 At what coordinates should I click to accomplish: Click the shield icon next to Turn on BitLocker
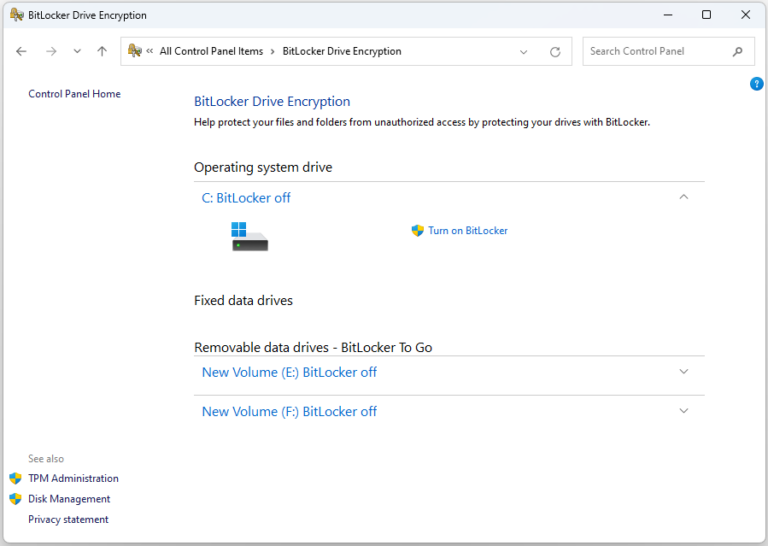tap(417, 231)
